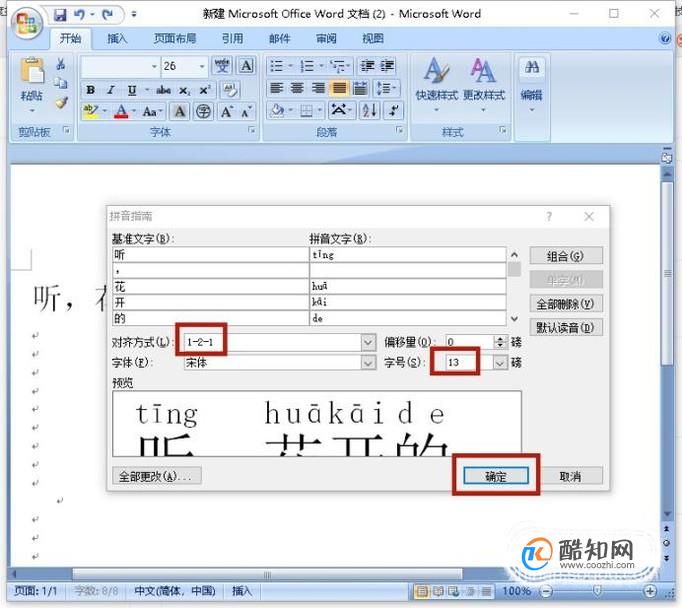Image resolution: width=682 pixels, height=608 pixels.
Task: Click 组合(G) button in dialog
Action: (565, 256)
